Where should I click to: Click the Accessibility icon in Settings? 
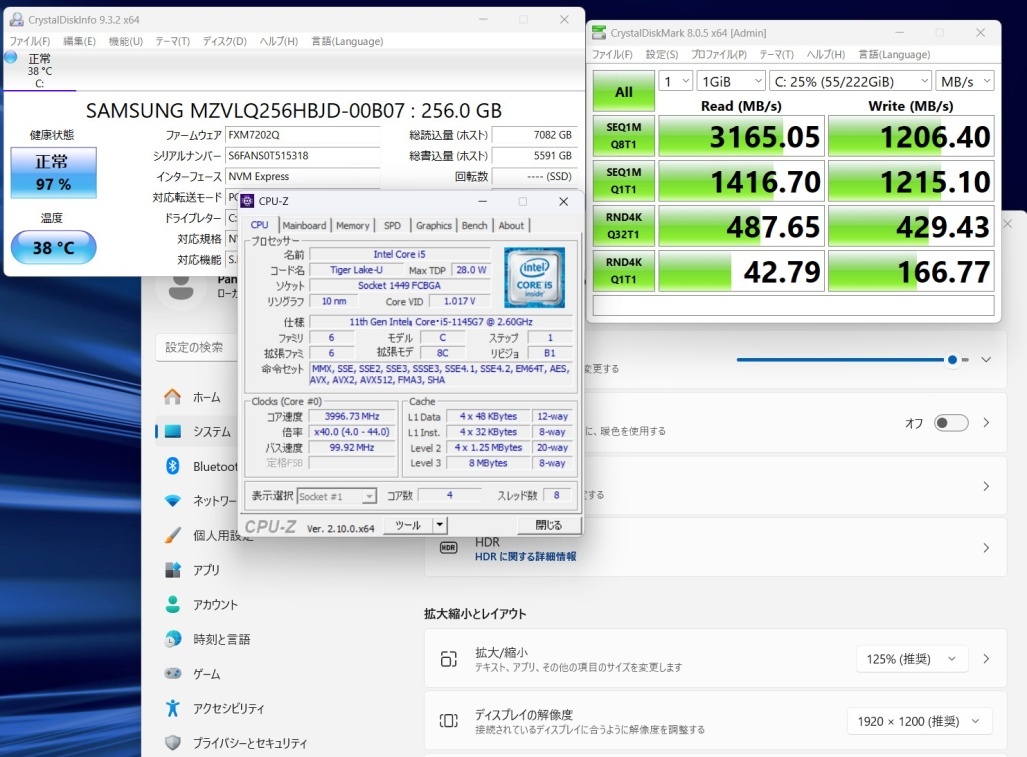point(172,708)
